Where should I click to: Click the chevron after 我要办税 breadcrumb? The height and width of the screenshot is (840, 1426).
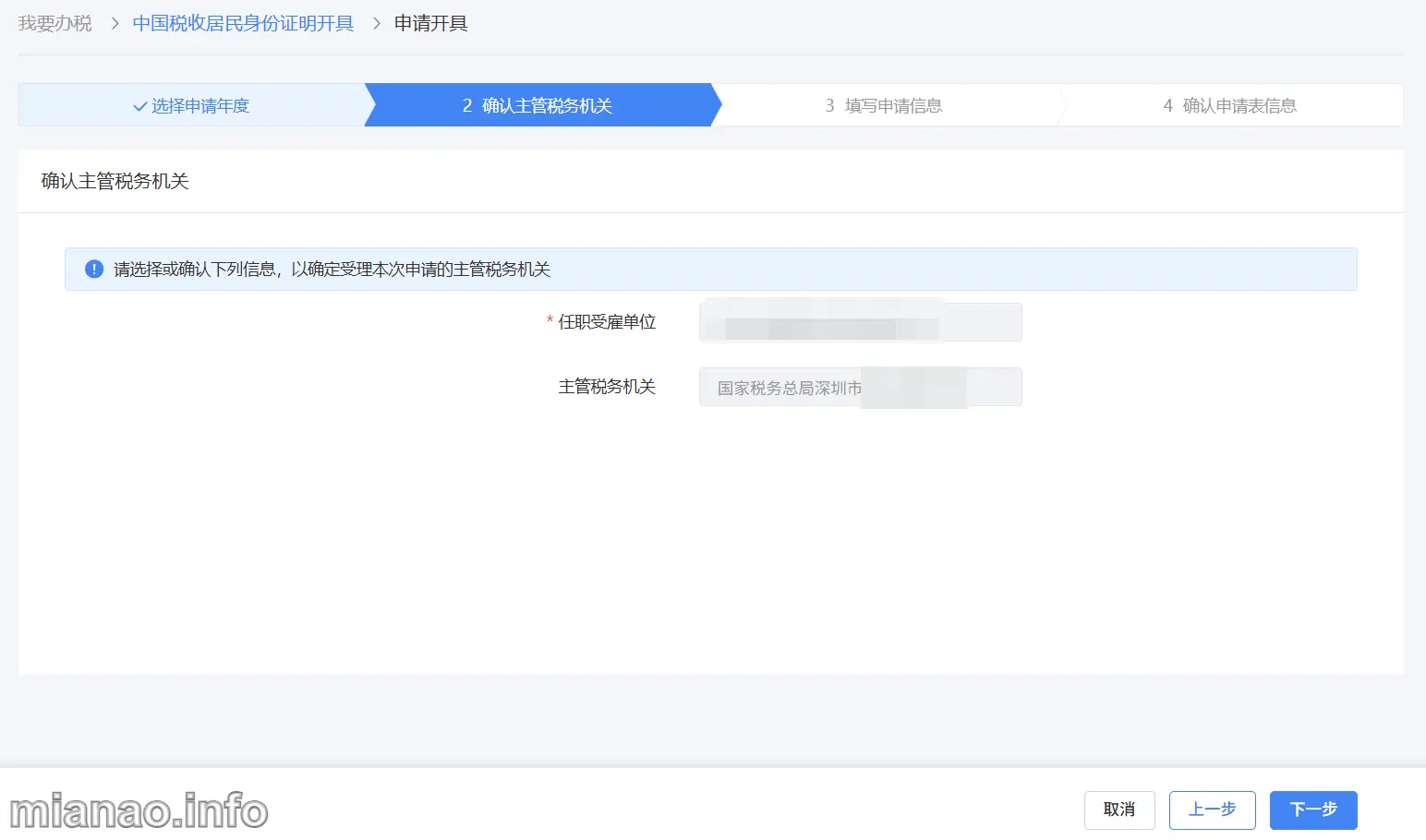tap(115, 24)
